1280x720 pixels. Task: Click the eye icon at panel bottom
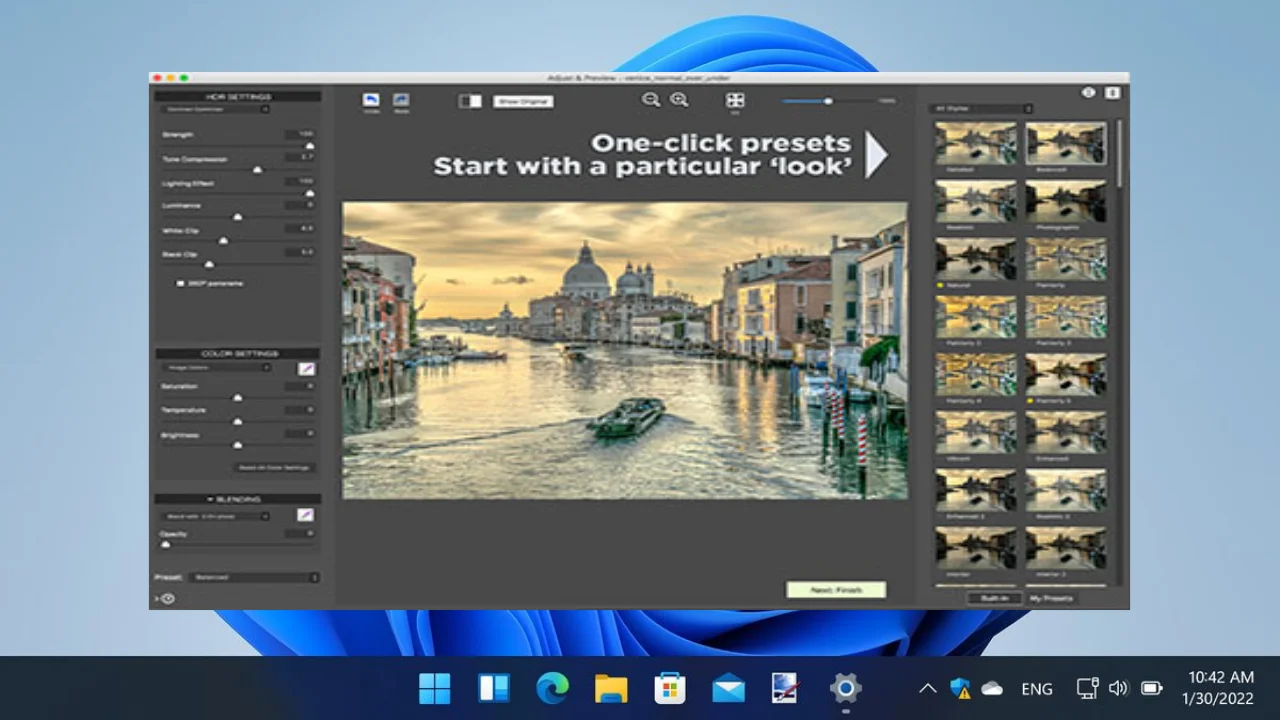(x=166, y=598)
